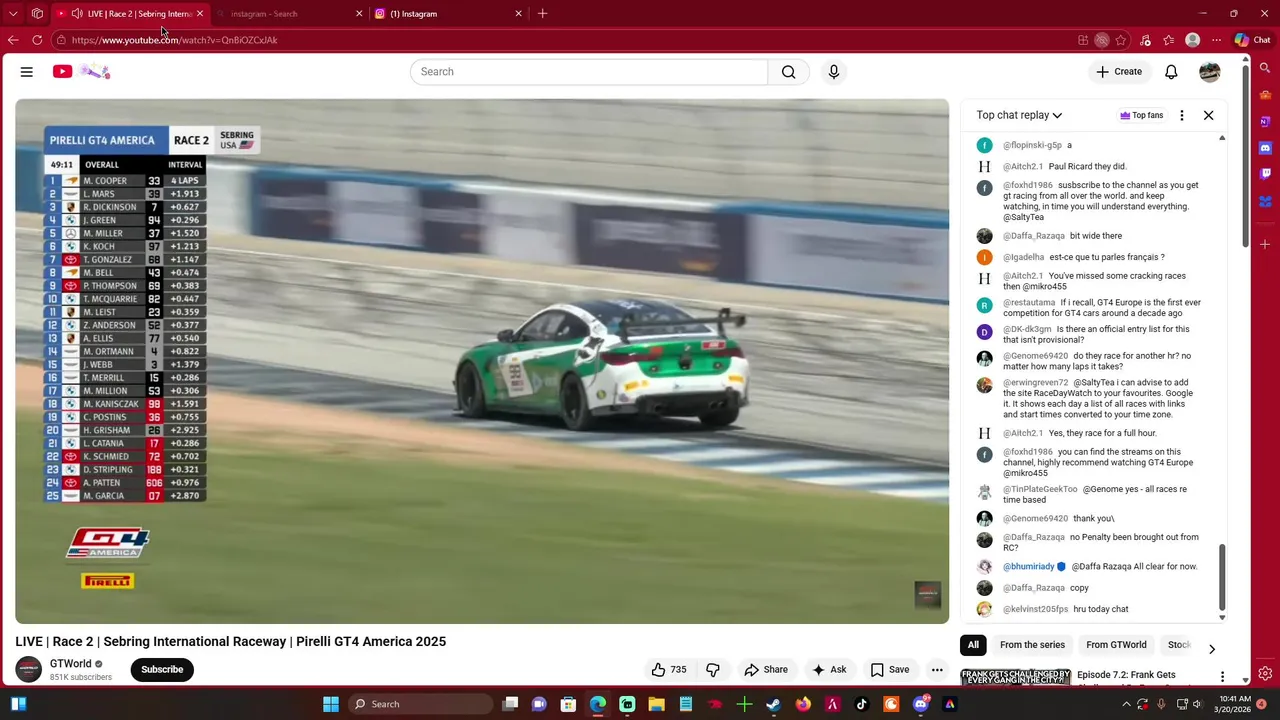Toggle Top fans in chat
The height and width of the screenshot is (720, 1280).
click(x=1141, y=115)
